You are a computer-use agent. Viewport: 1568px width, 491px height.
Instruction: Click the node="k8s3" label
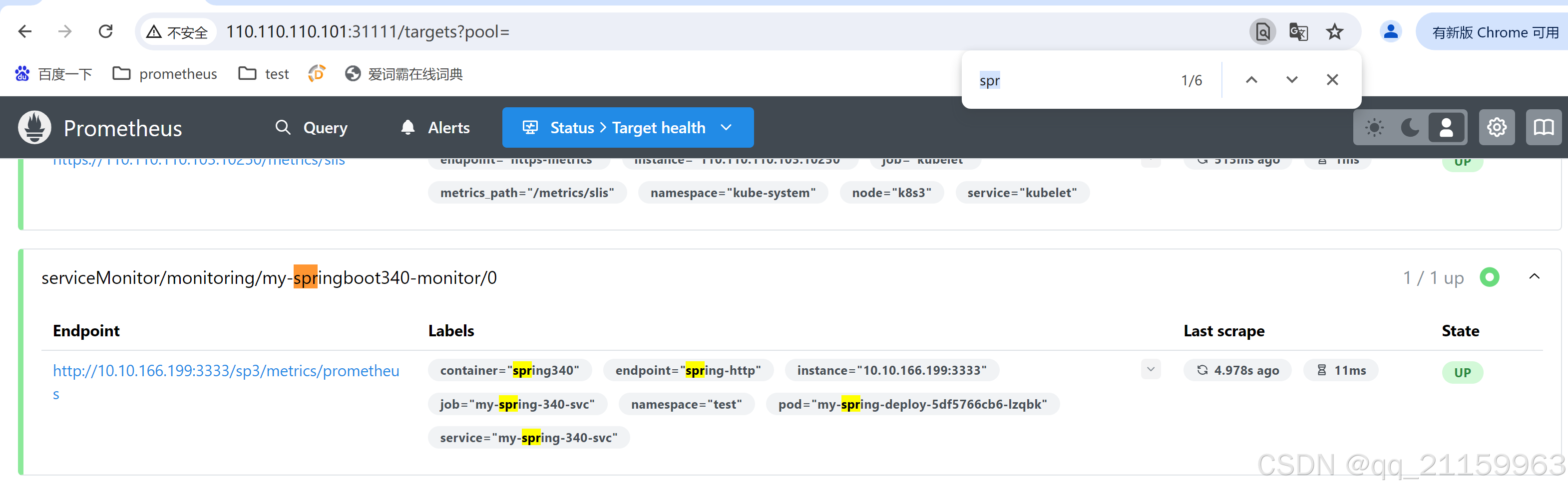(891, 193)
